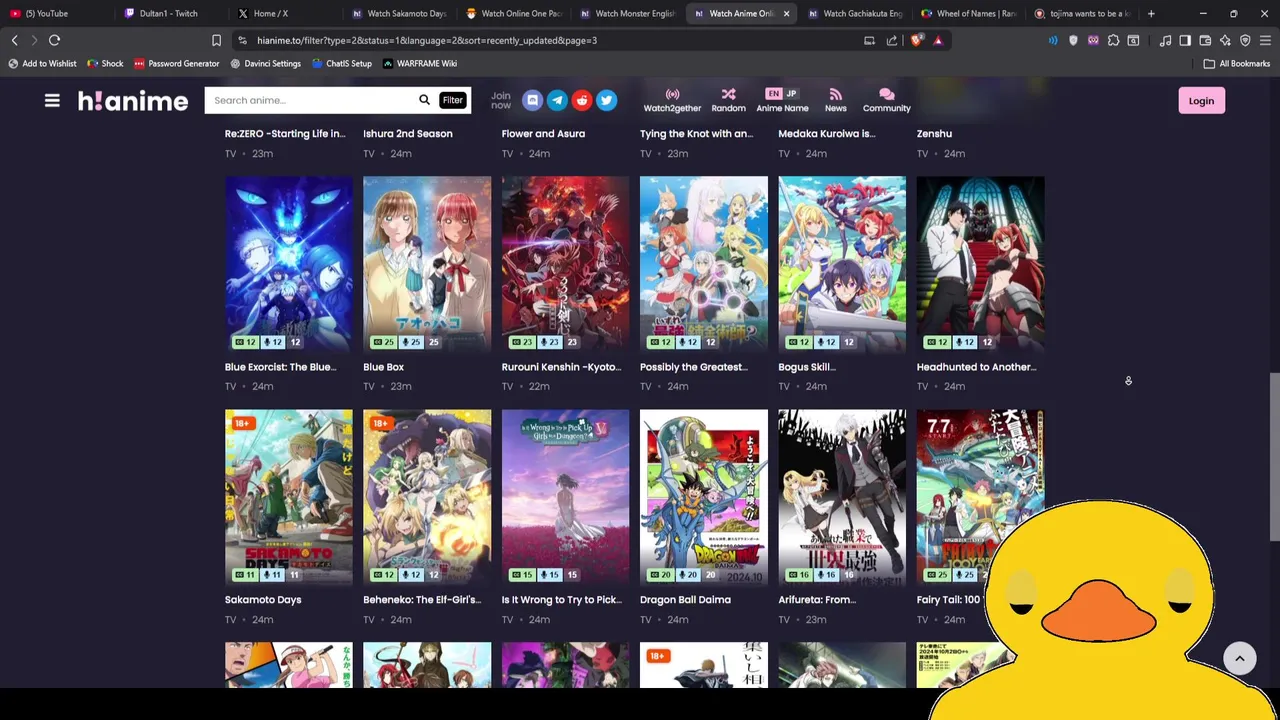Open Bogus Skill poster thumbnail
This screenshot has width=1280, height=720.
[x=842, y=264]
